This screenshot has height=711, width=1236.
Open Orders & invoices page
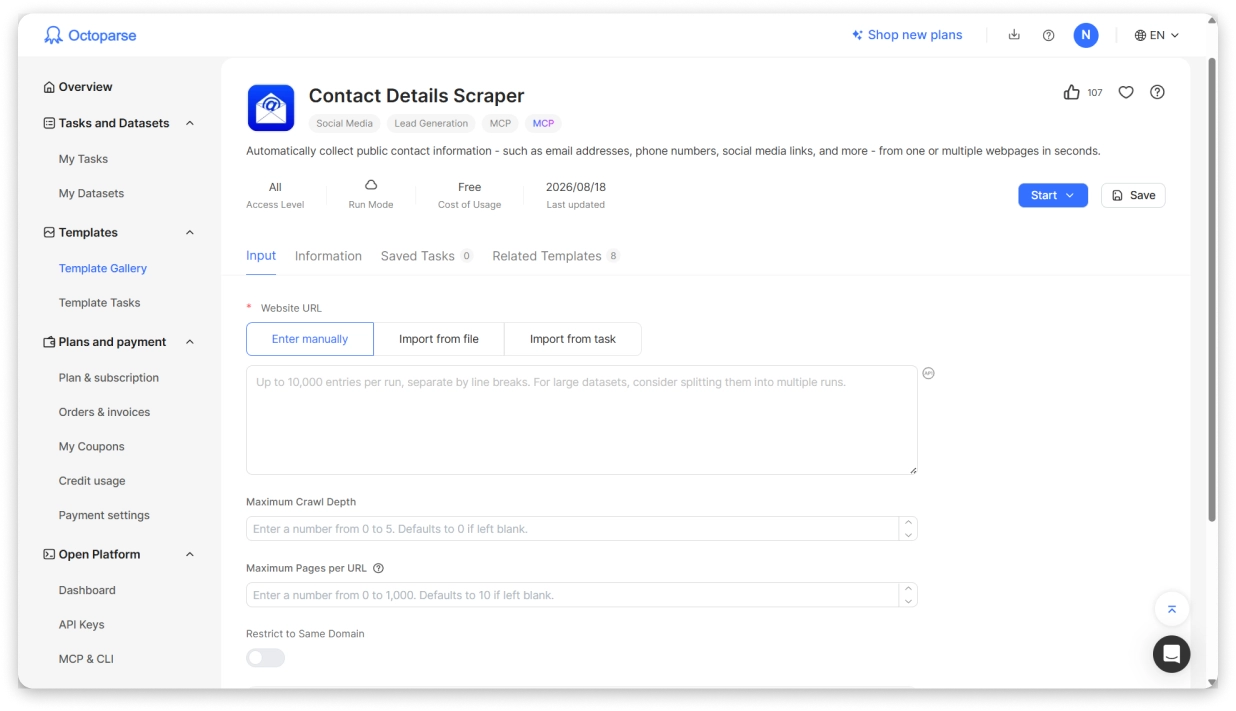click(x=104, y=412)
